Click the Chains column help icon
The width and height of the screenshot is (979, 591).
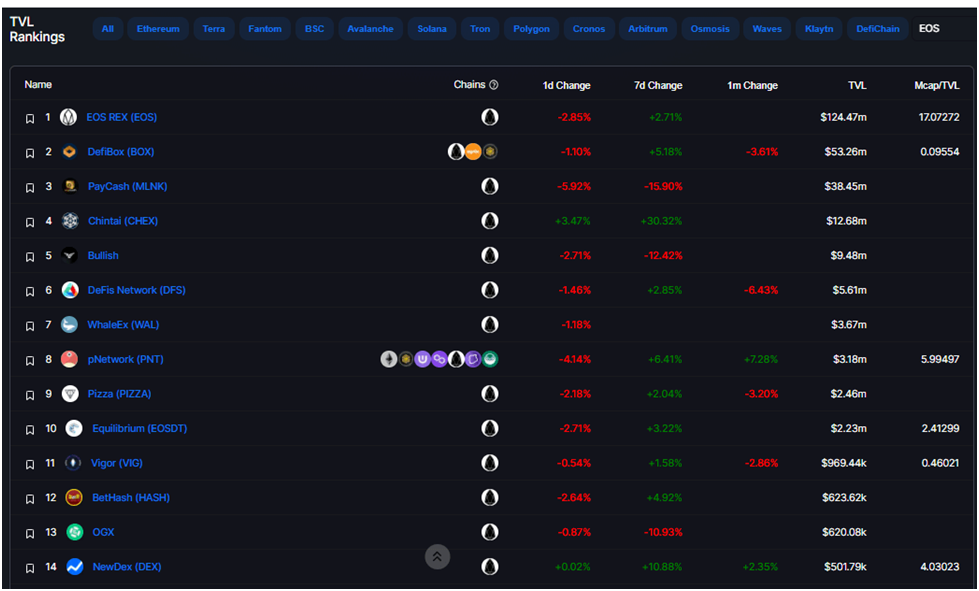(494, 85)
